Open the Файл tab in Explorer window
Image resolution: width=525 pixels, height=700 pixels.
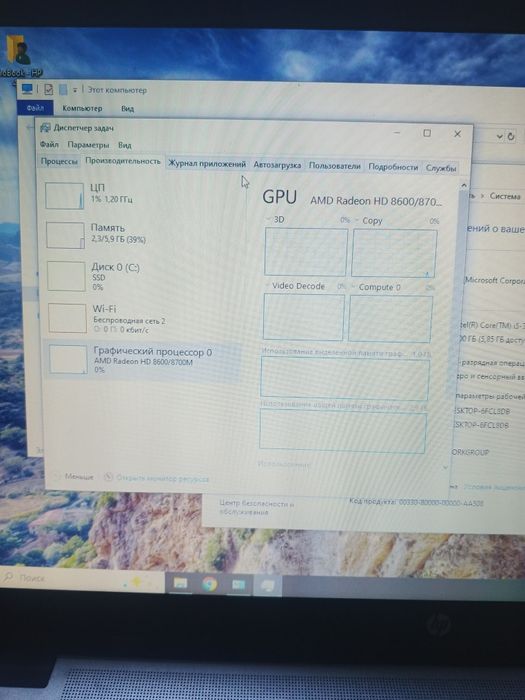tap(35, 108)
